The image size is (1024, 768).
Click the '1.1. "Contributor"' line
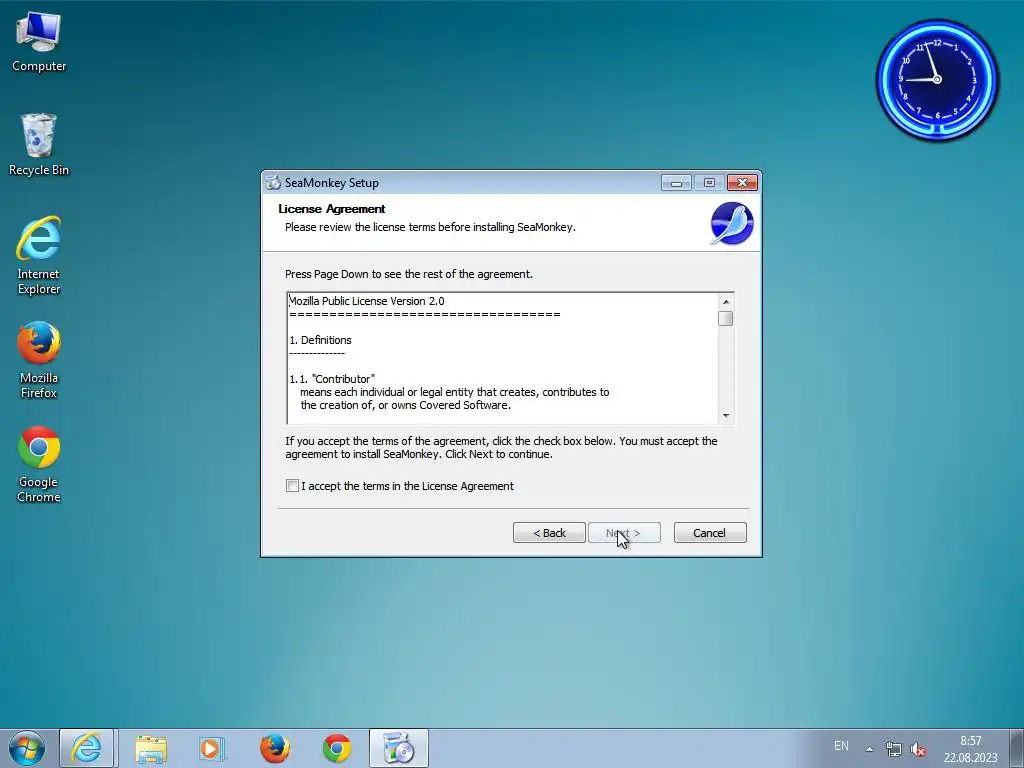332,379
